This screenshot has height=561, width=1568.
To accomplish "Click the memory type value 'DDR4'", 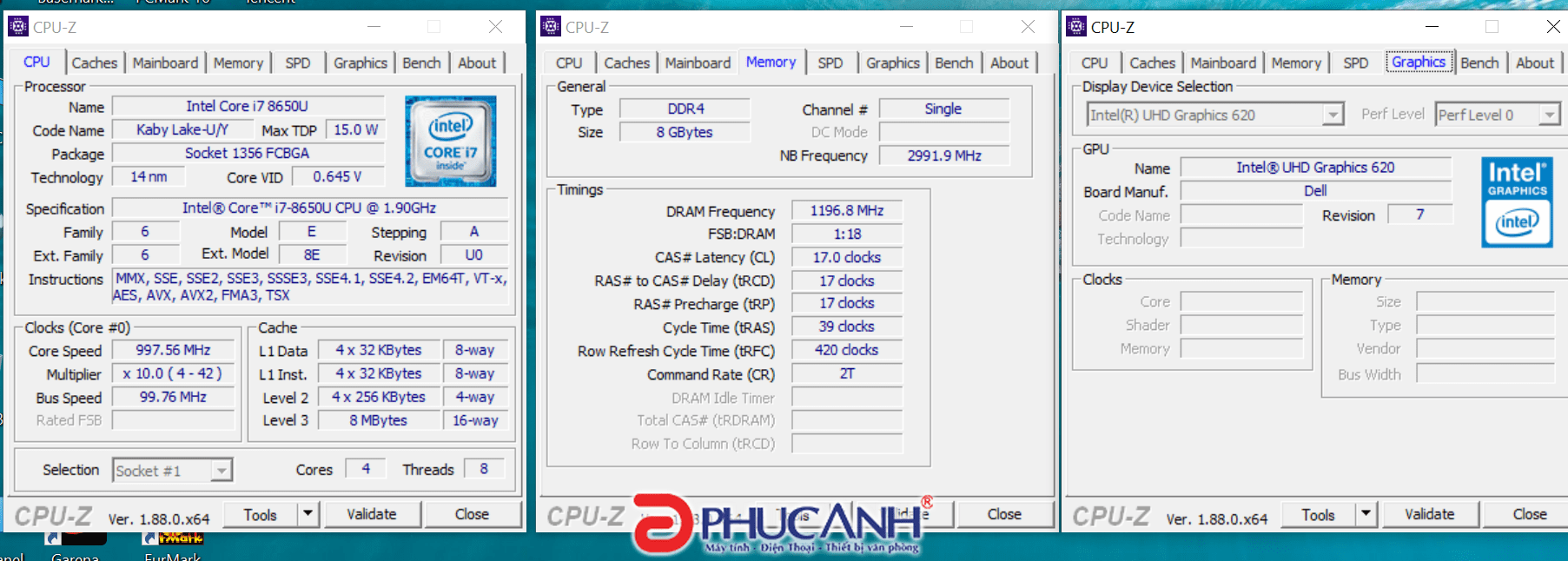I will [685, 109].
